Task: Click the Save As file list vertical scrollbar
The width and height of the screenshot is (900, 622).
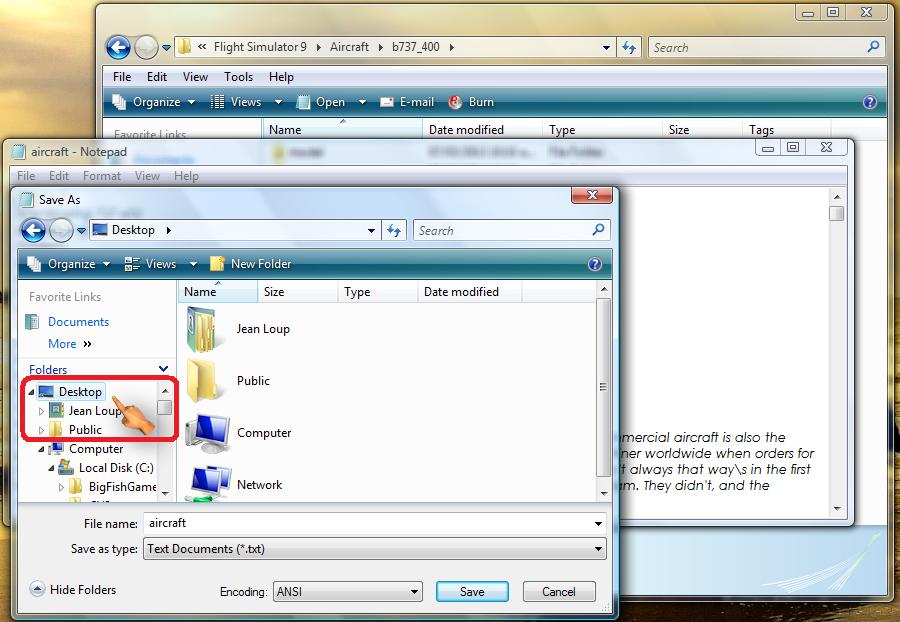Action: 603,387
